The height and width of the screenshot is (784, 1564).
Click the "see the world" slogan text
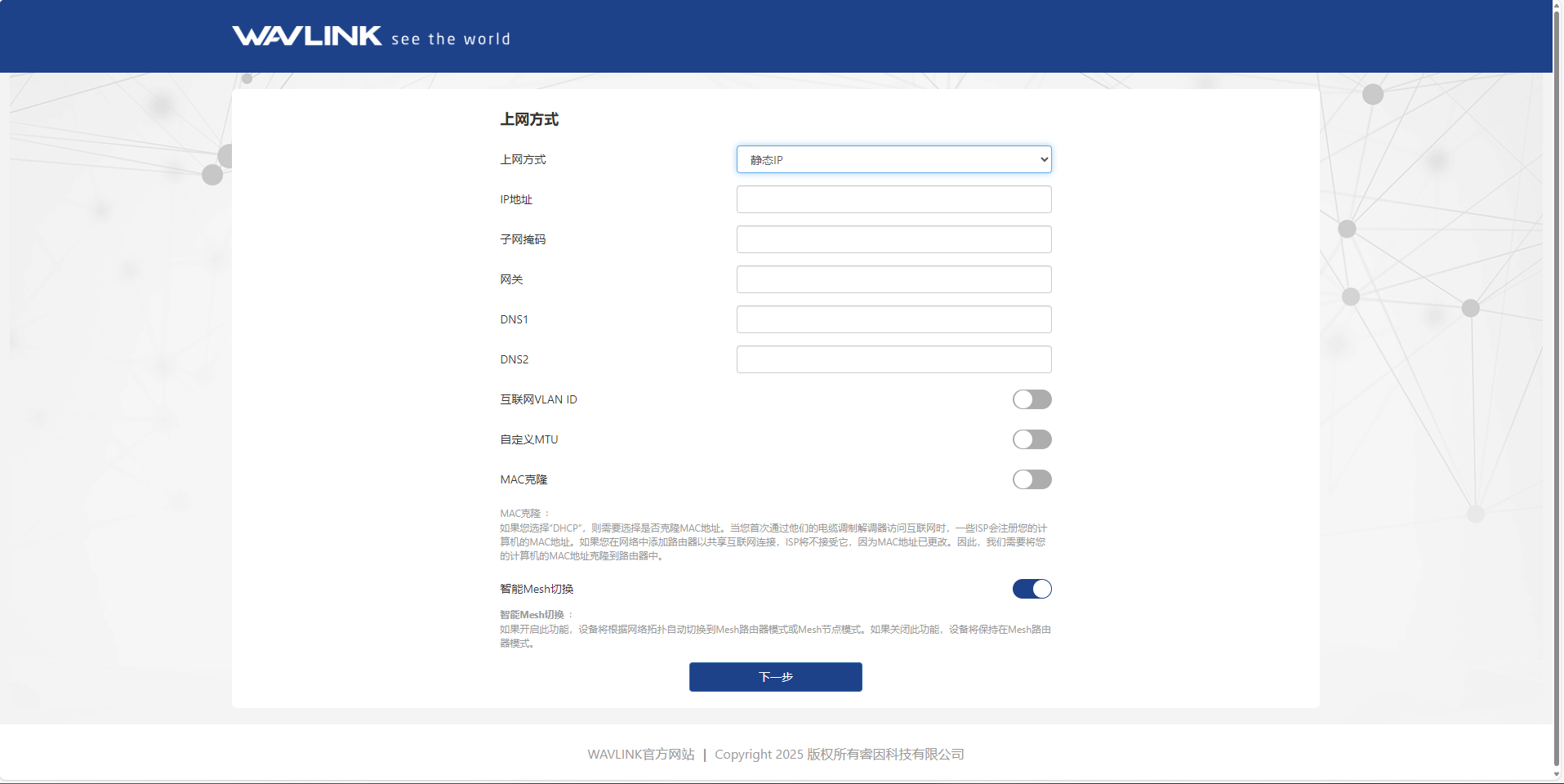coord(451,39)
